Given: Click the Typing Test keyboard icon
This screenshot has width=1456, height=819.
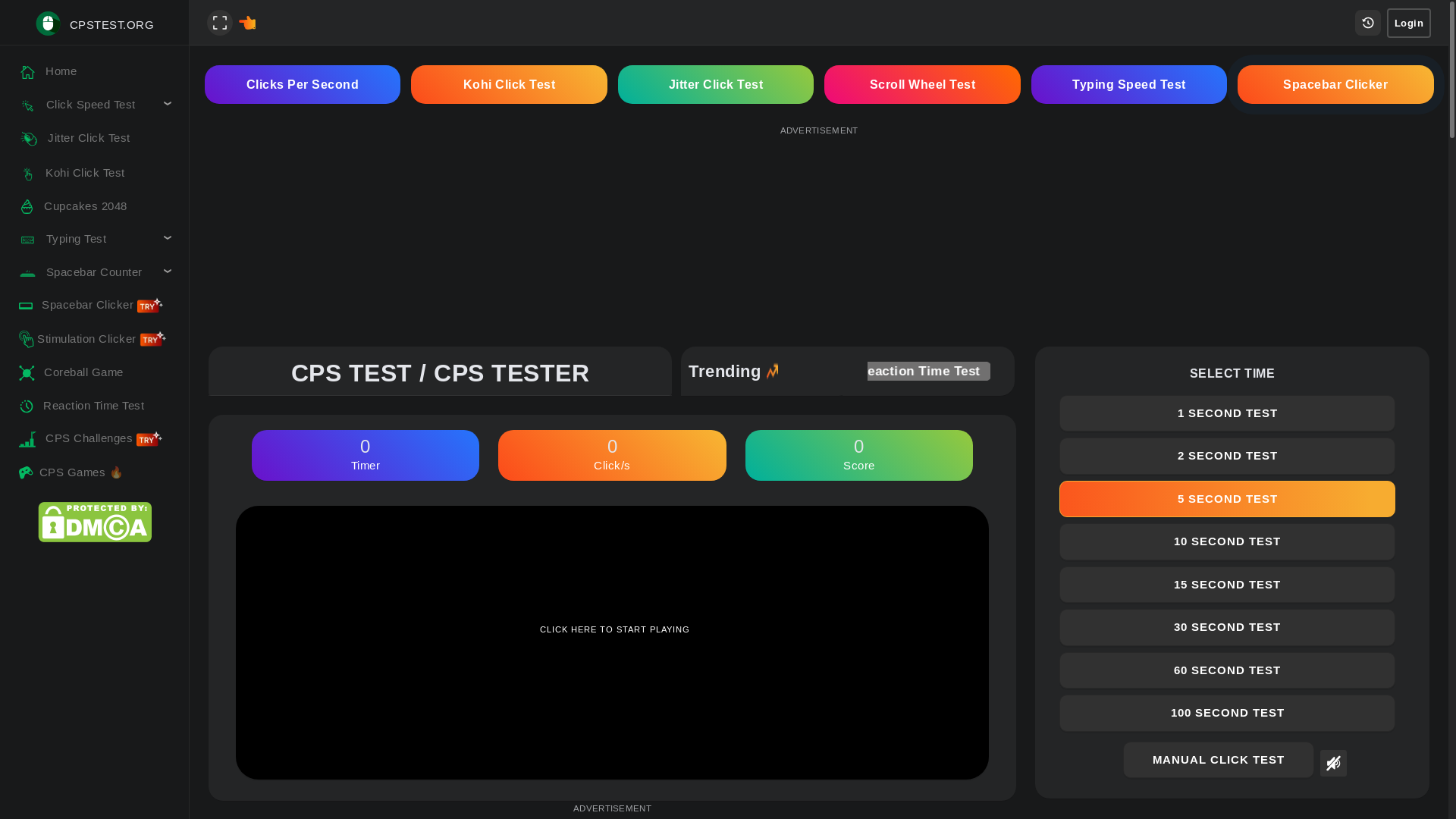Looking at the screenshot, I should [x=27, y=240].
